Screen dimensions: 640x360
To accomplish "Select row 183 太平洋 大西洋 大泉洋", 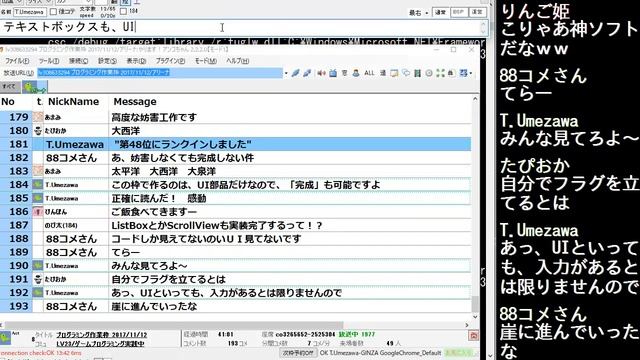I will (236, 171).
